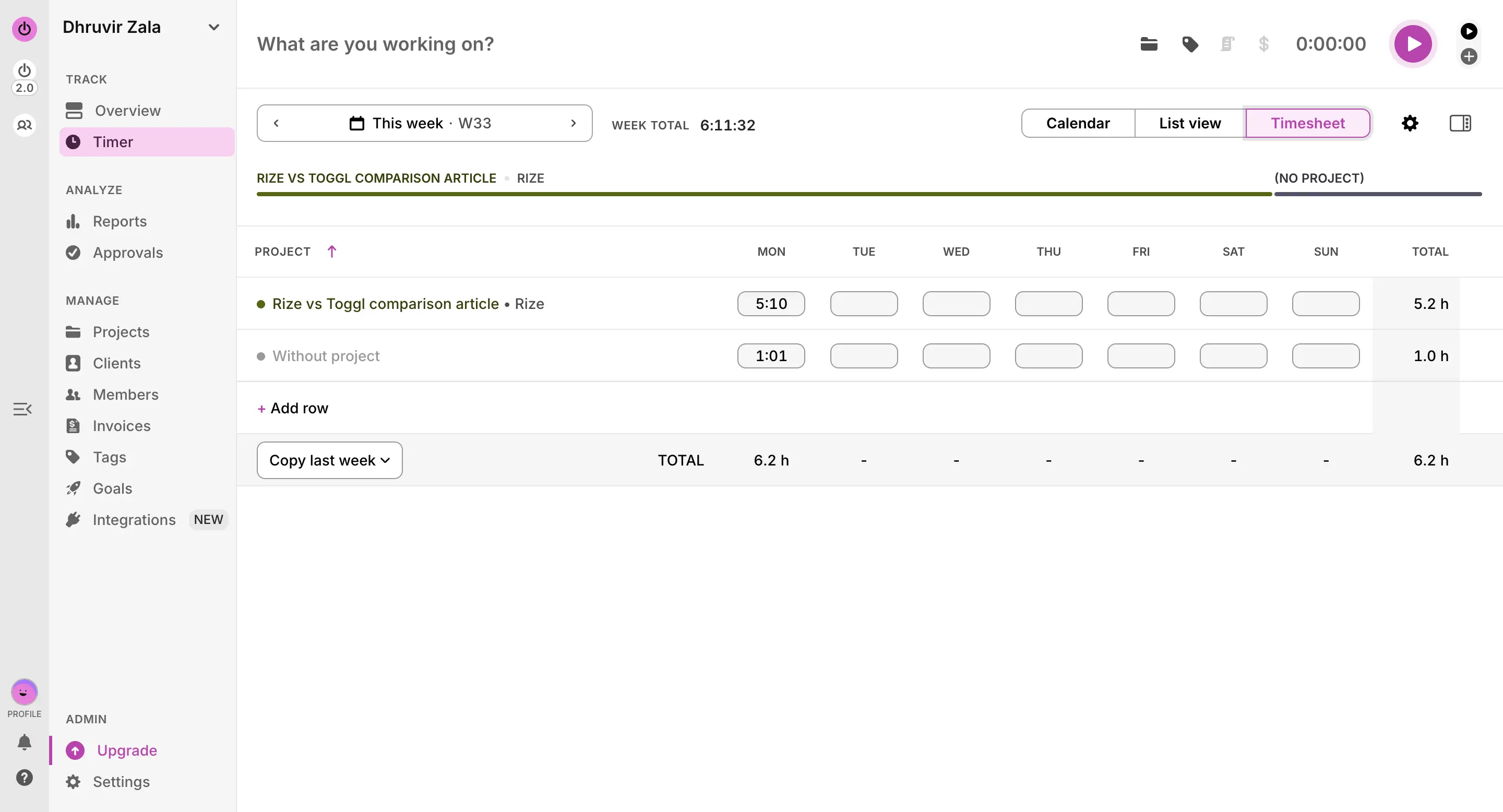Click the Upgrade link
The width and height of the screenshot is (1503, 812).
pyautogui.click(x=127, y=750)
